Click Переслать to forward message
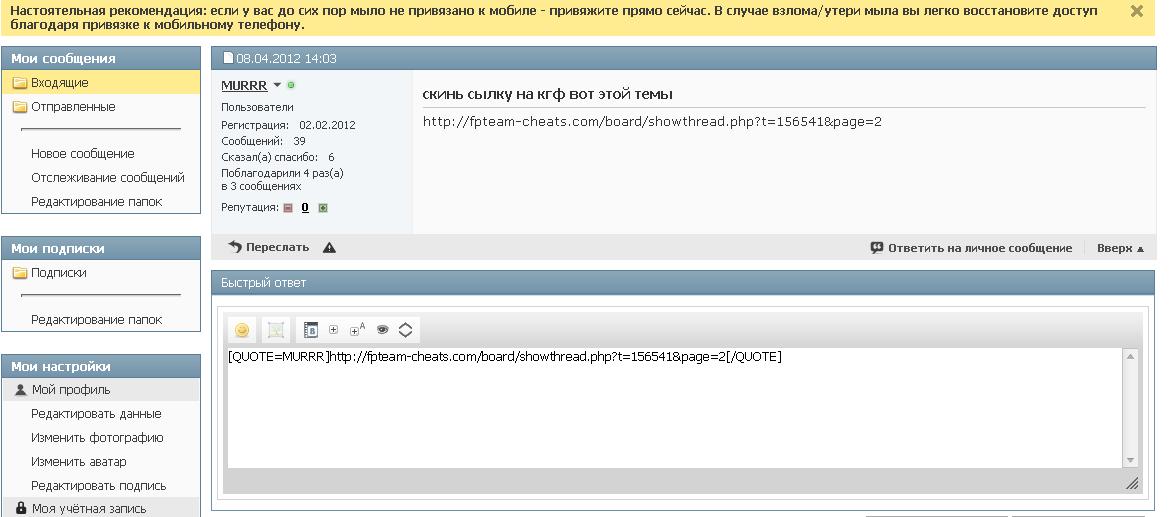 (x=269, y=248)
